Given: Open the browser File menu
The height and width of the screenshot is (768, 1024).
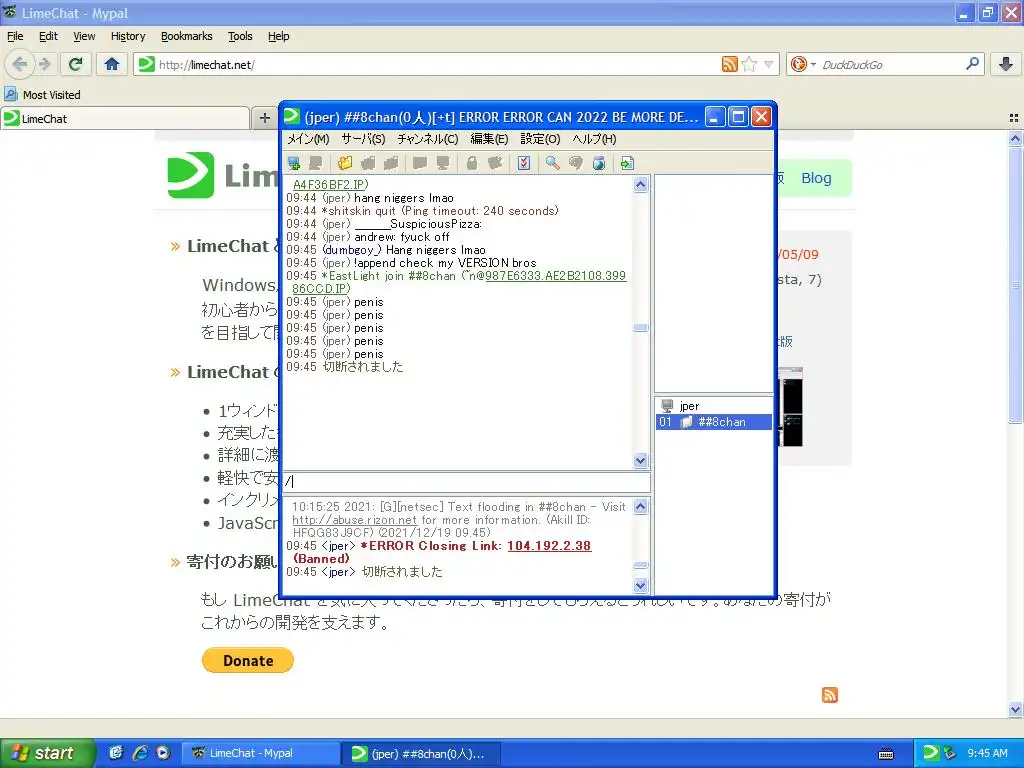Looking at the screenshot, I should coord(15,37).
